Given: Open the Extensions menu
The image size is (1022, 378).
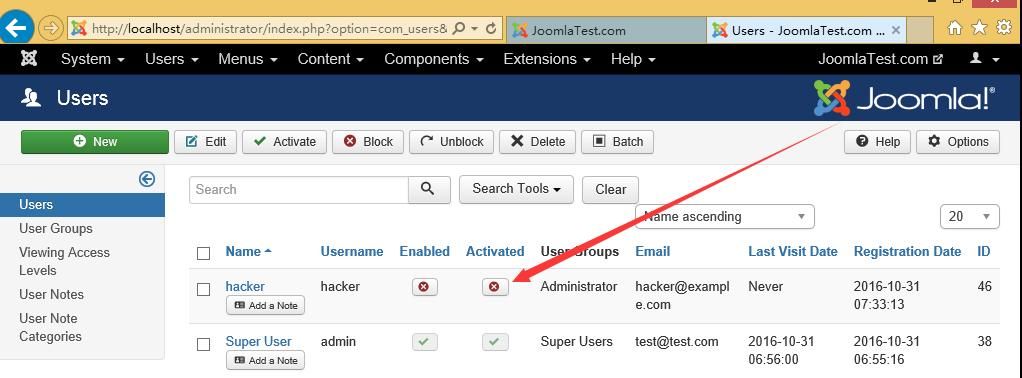Looking at the screenshot, I should (x=547, y=59).
